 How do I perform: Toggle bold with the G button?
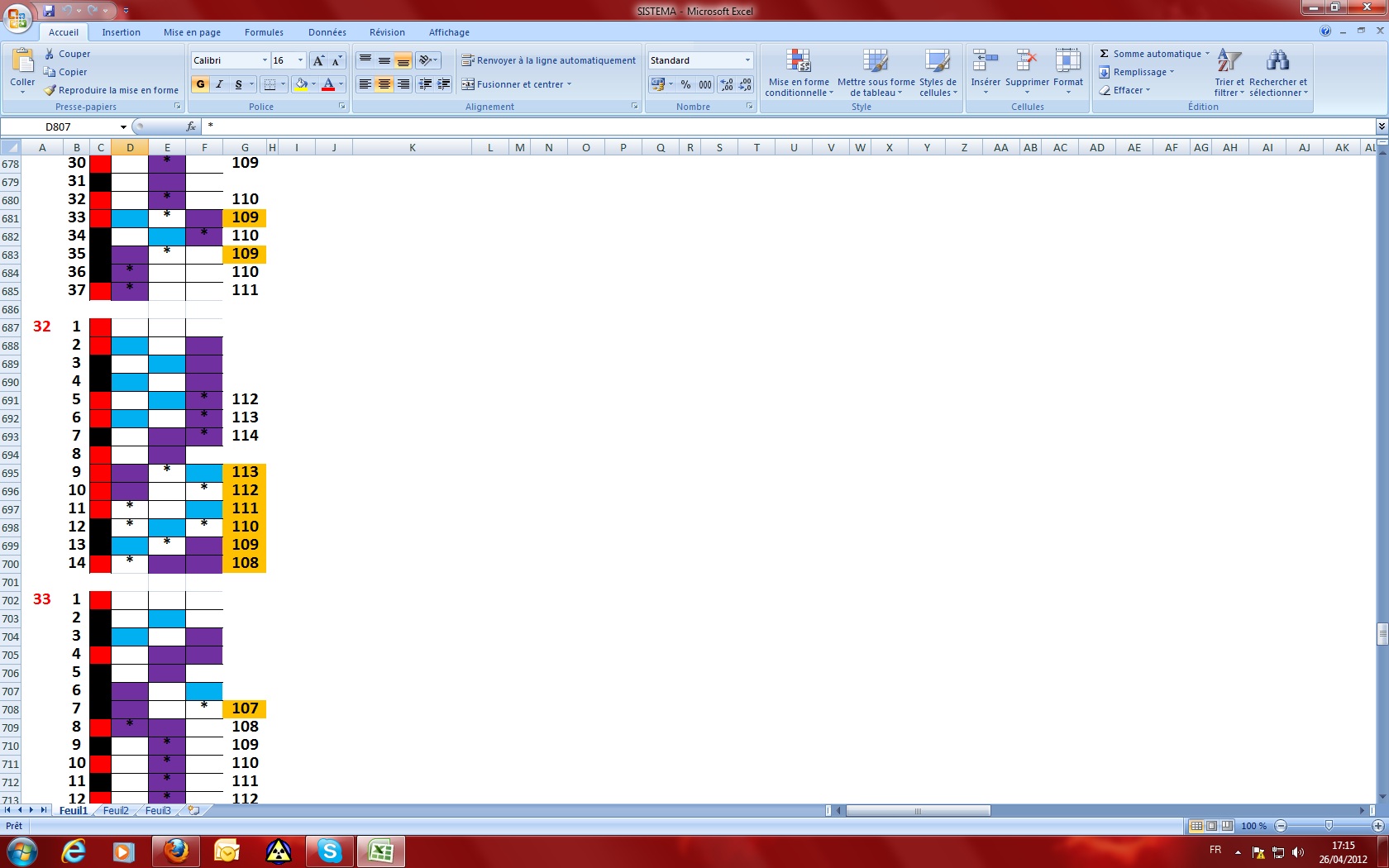tap(200, 84)
